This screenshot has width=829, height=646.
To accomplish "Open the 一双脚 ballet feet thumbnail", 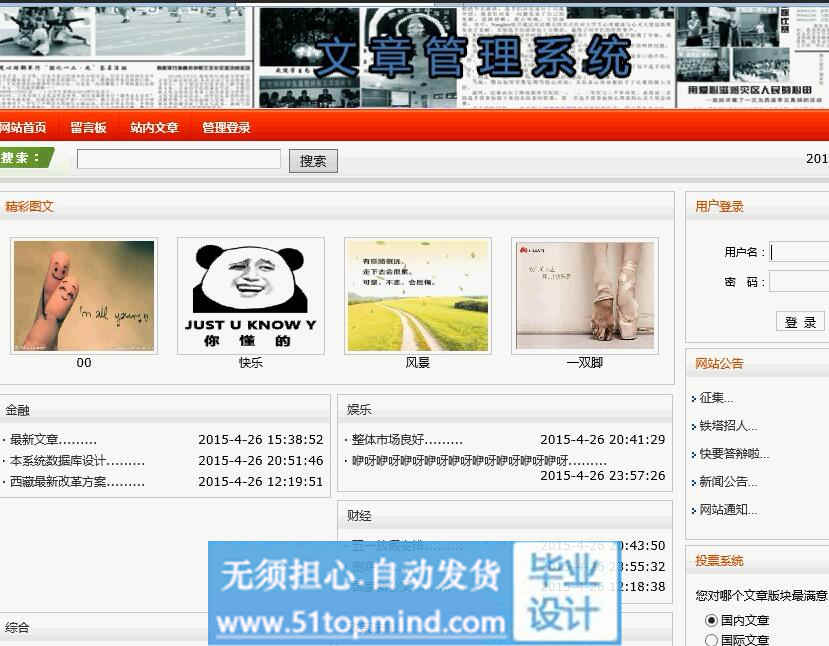I will pos(585,296).
